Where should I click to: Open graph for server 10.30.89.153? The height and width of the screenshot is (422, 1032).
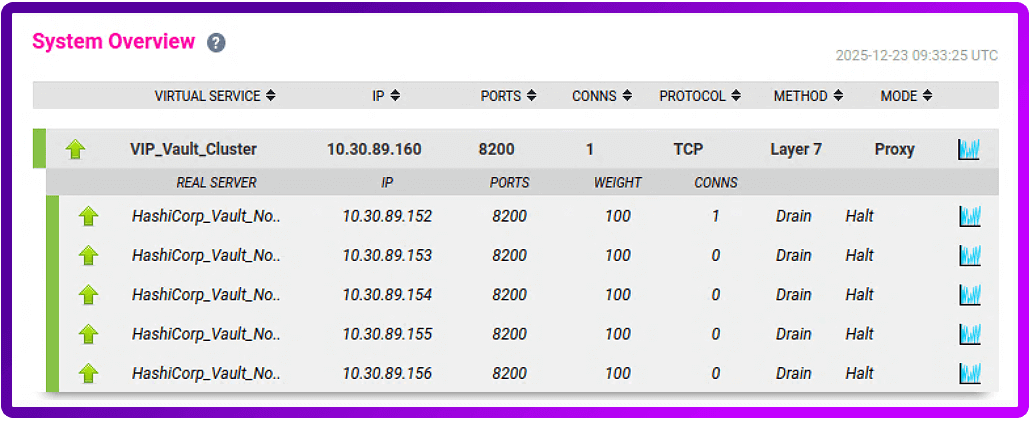pyautogui.click(x=969, y=256)
